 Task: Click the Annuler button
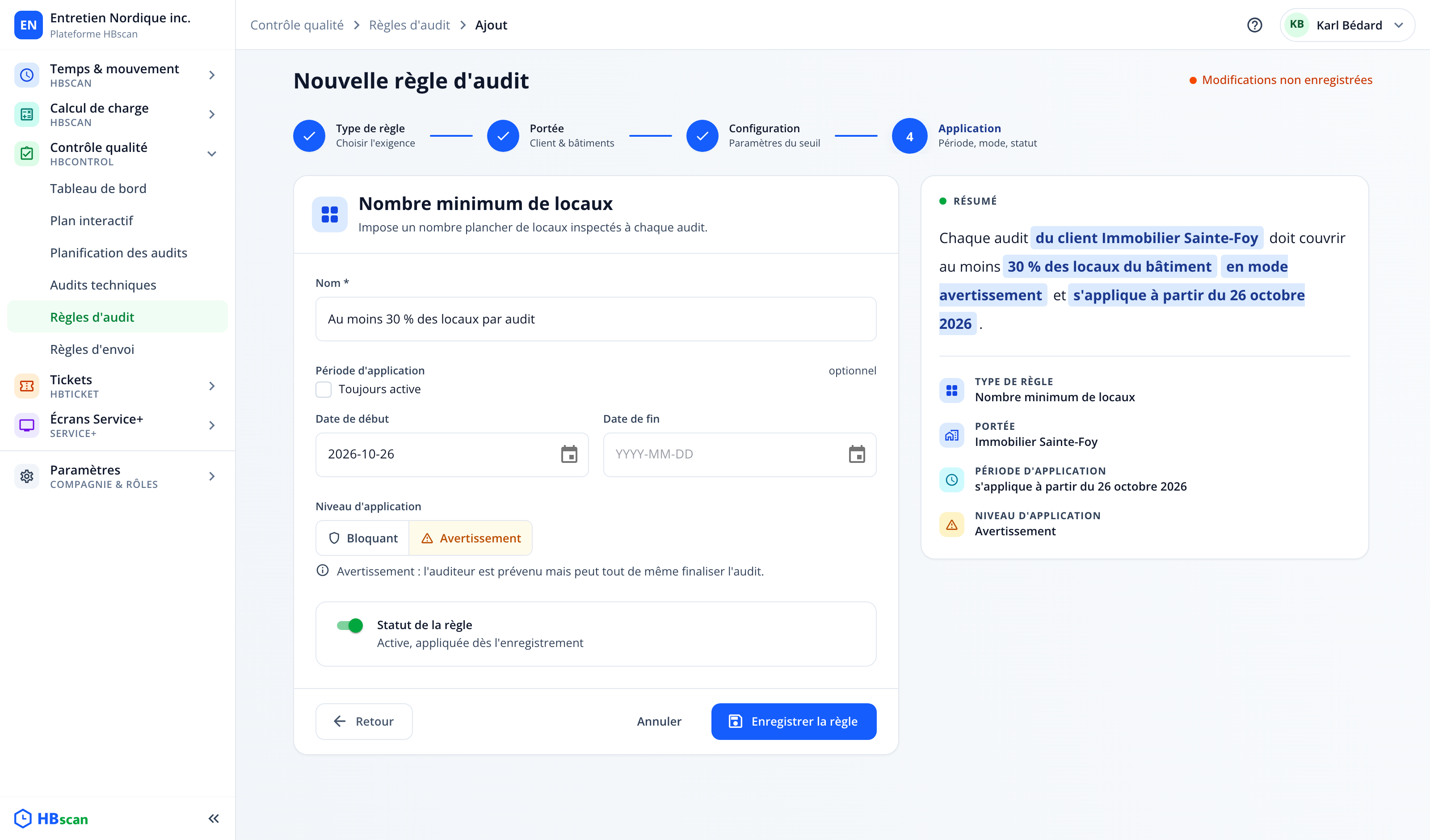(659, 722)
